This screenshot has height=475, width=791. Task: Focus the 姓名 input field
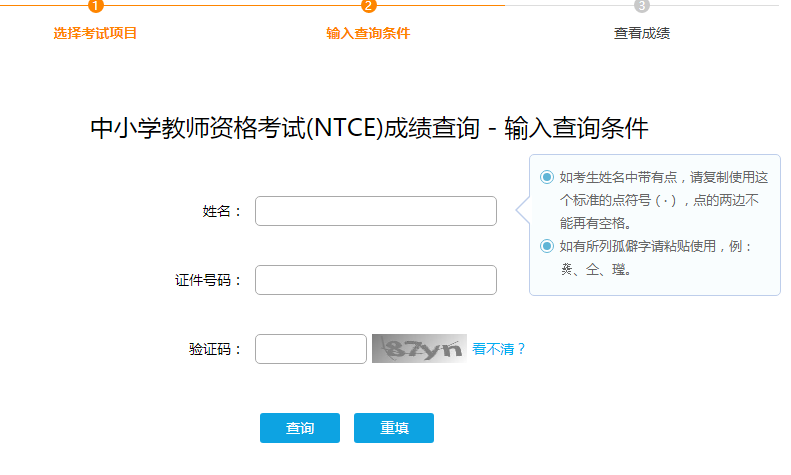coord(376,211)
